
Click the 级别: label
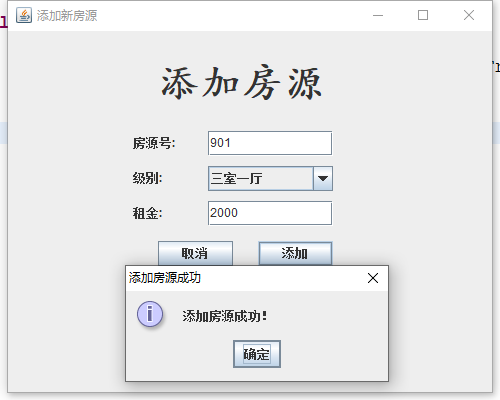pos(147,178)
